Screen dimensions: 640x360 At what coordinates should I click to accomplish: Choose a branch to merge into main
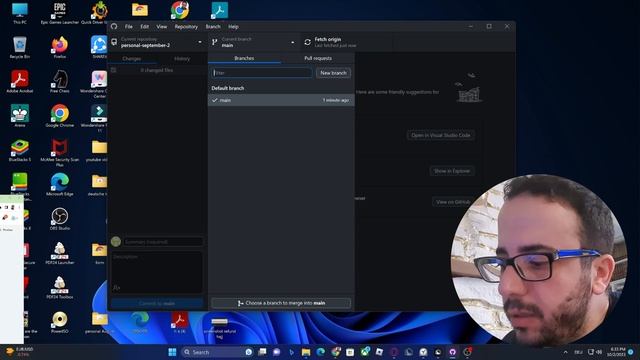[281, 303]
